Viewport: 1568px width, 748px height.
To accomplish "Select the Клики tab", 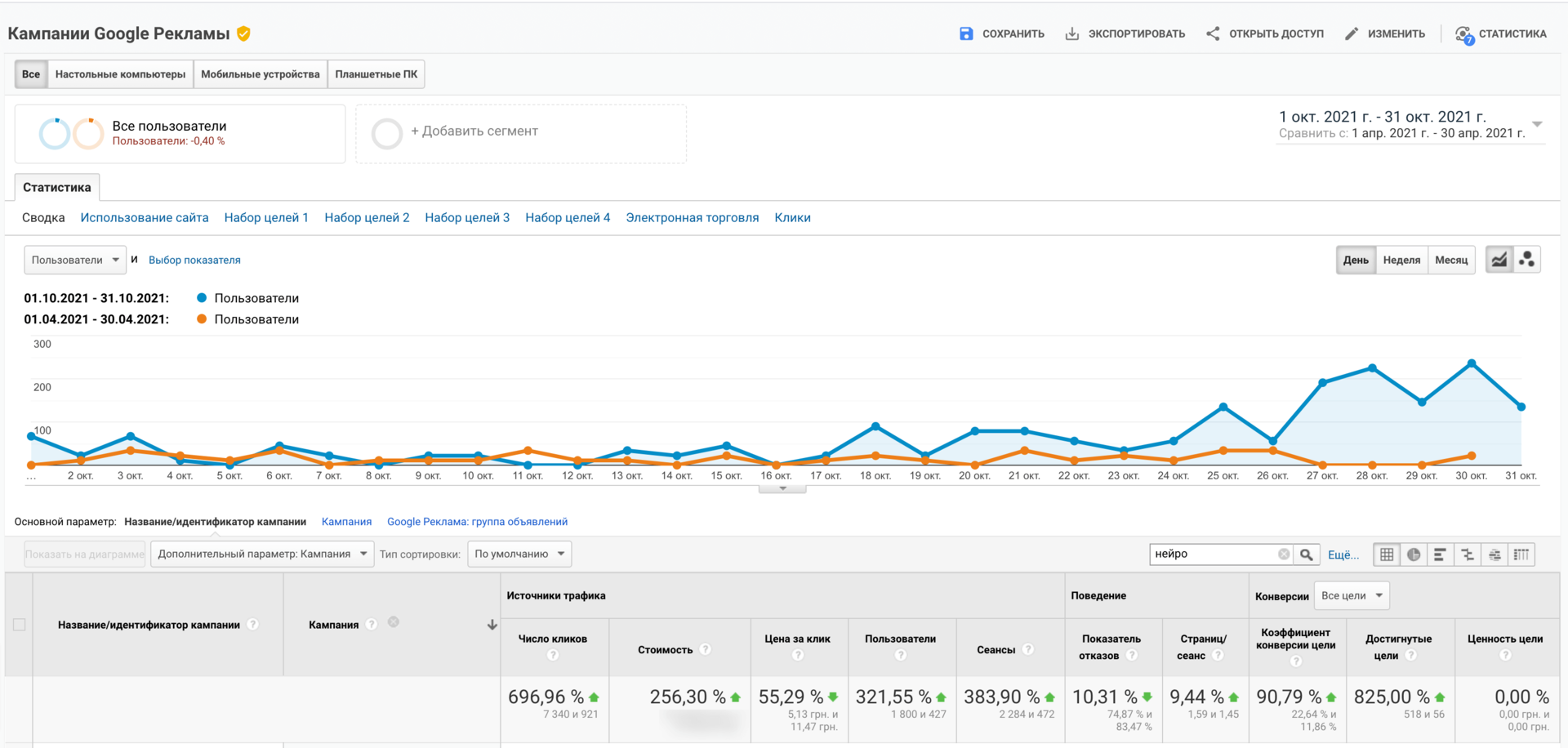I will tap(792, 218).
